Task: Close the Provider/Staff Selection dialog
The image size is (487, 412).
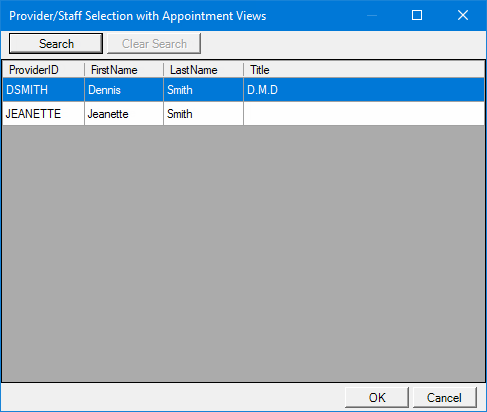Action: coord(463,15)
